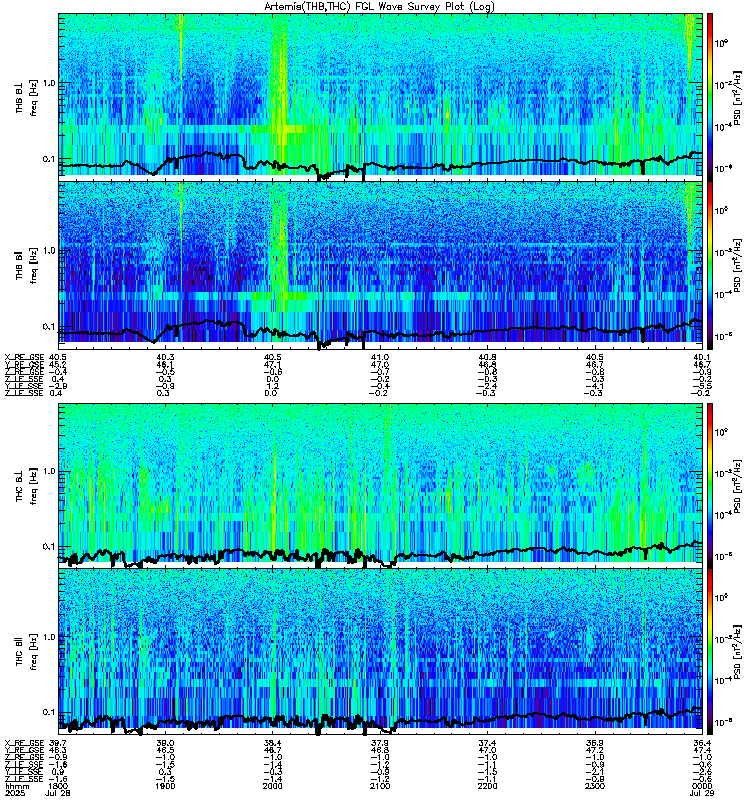Screen dimensions: 750x800
Task: Click the bottom panel PSD color bar
Action: coord(710,652)
